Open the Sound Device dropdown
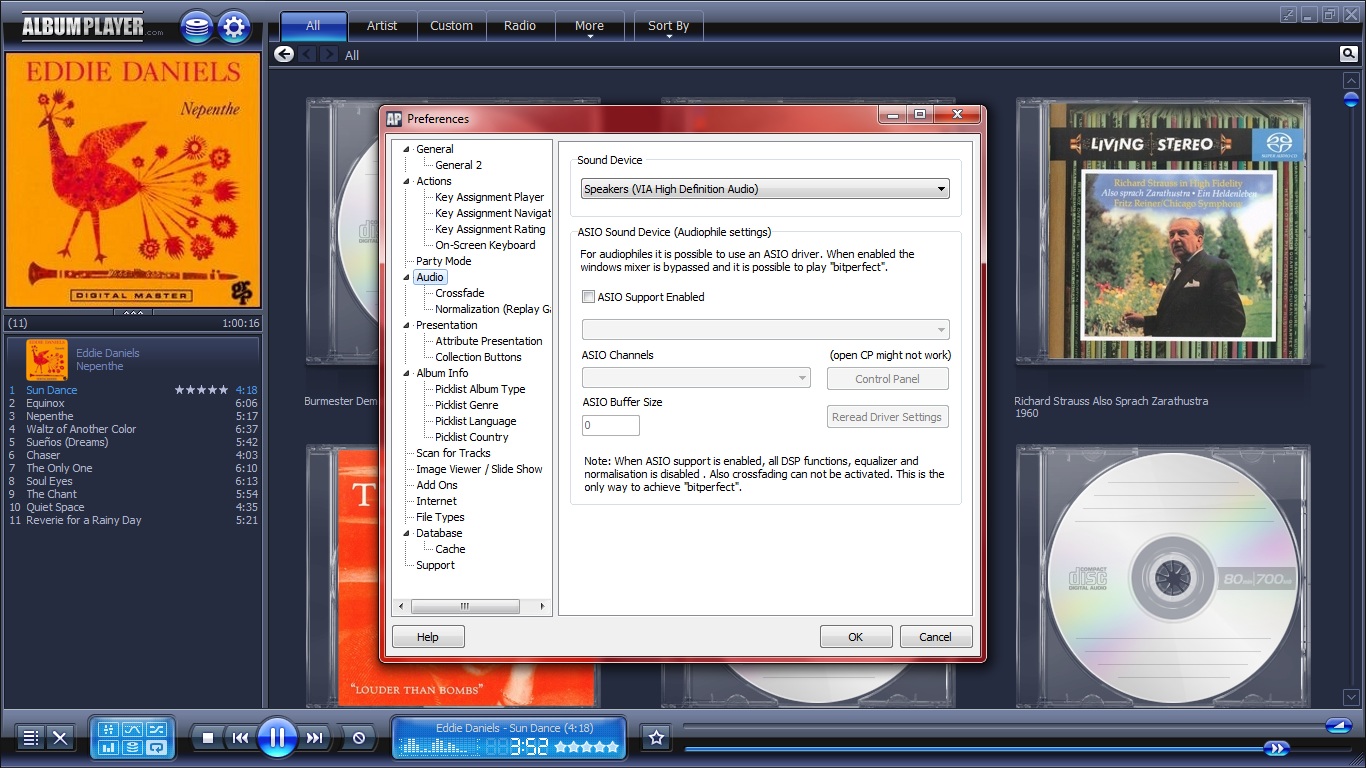The height and width of the screenshot is (768, 1366). coord(765,189)
